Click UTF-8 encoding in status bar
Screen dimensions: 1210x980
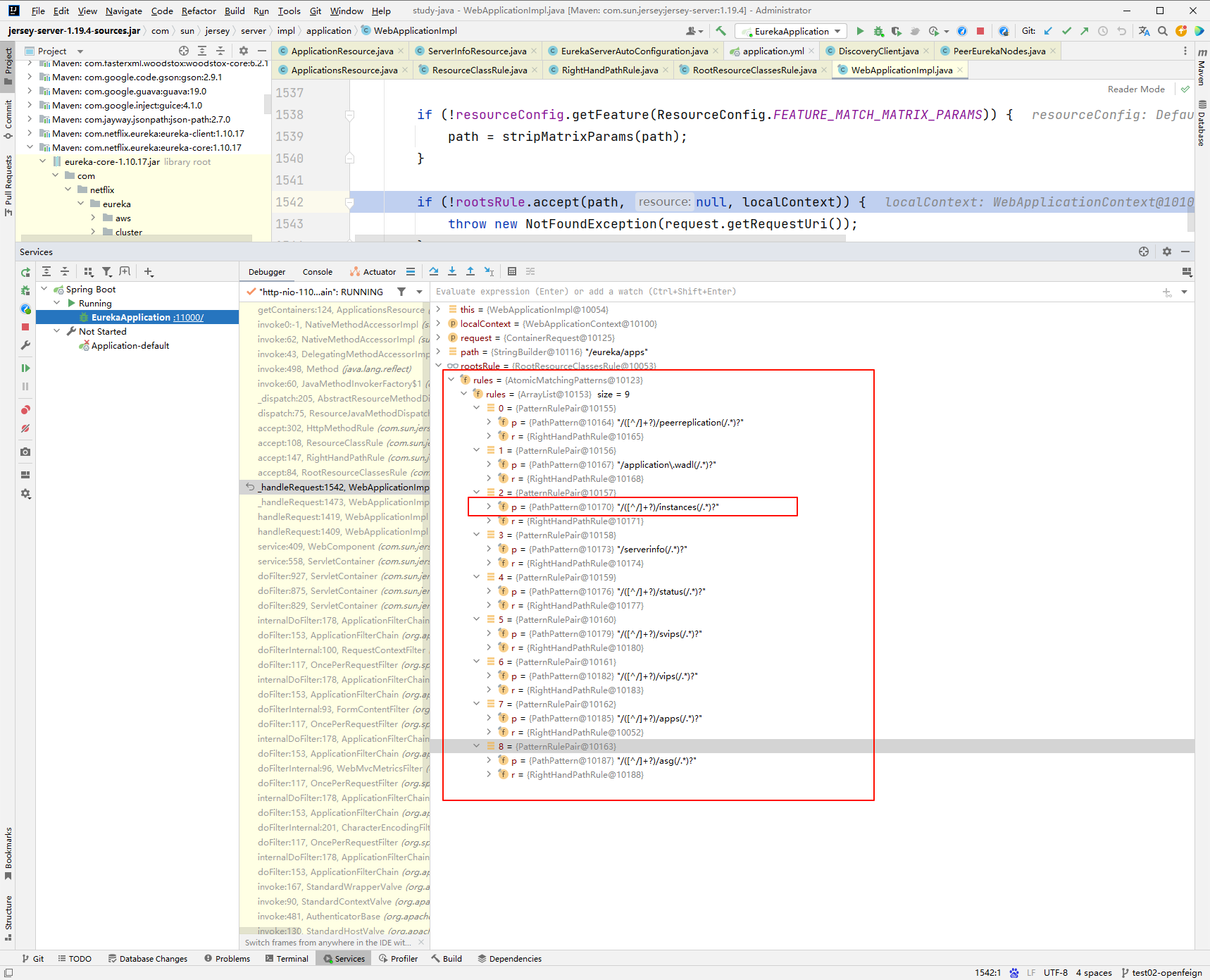[x=1056, y=973]
